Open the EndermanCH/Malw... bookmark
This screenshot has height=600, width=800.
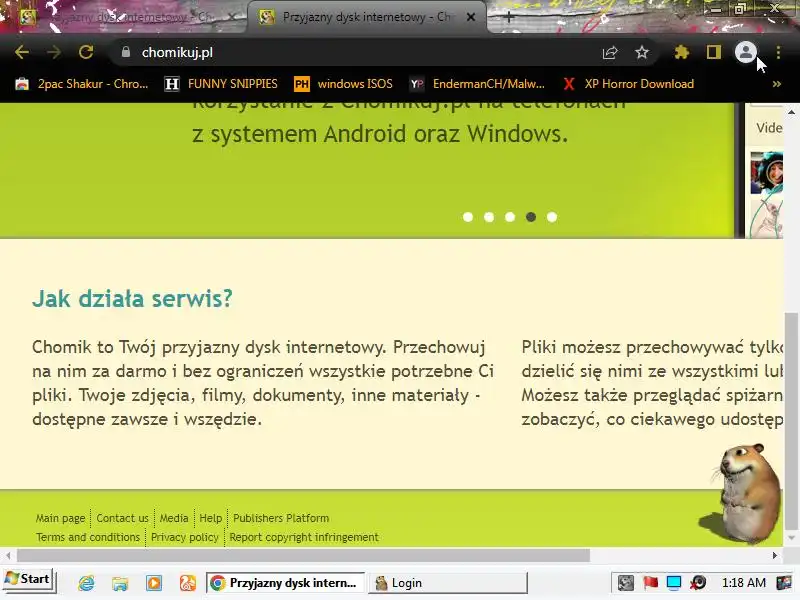pyautogui.click(x=477, y=84)
